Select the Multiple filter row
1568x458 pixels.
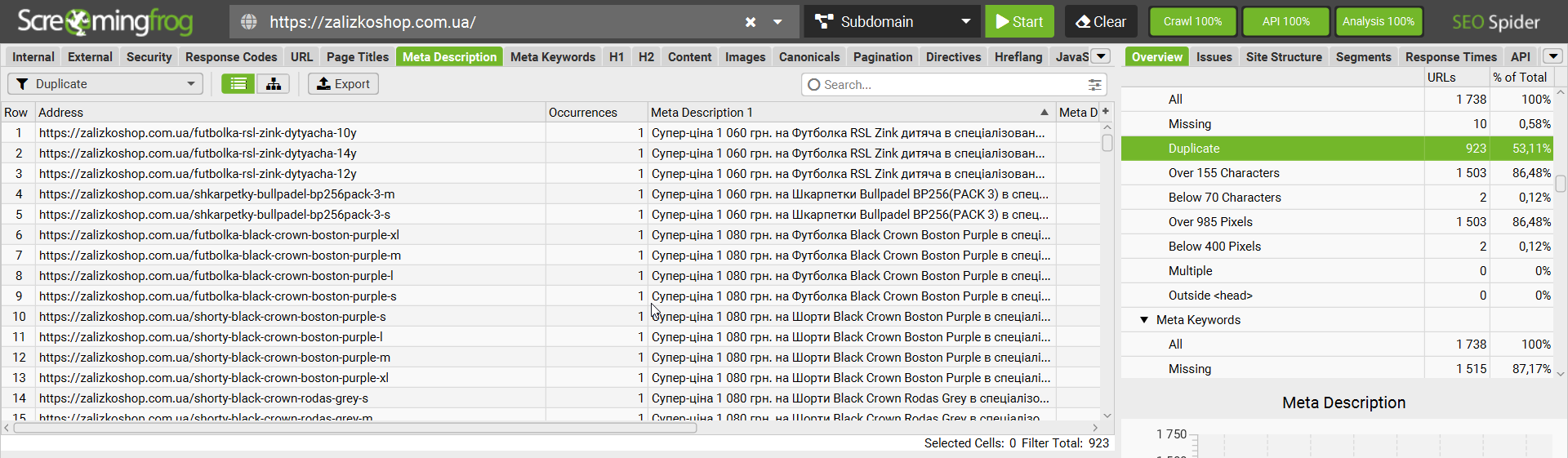coord(1337,271)
